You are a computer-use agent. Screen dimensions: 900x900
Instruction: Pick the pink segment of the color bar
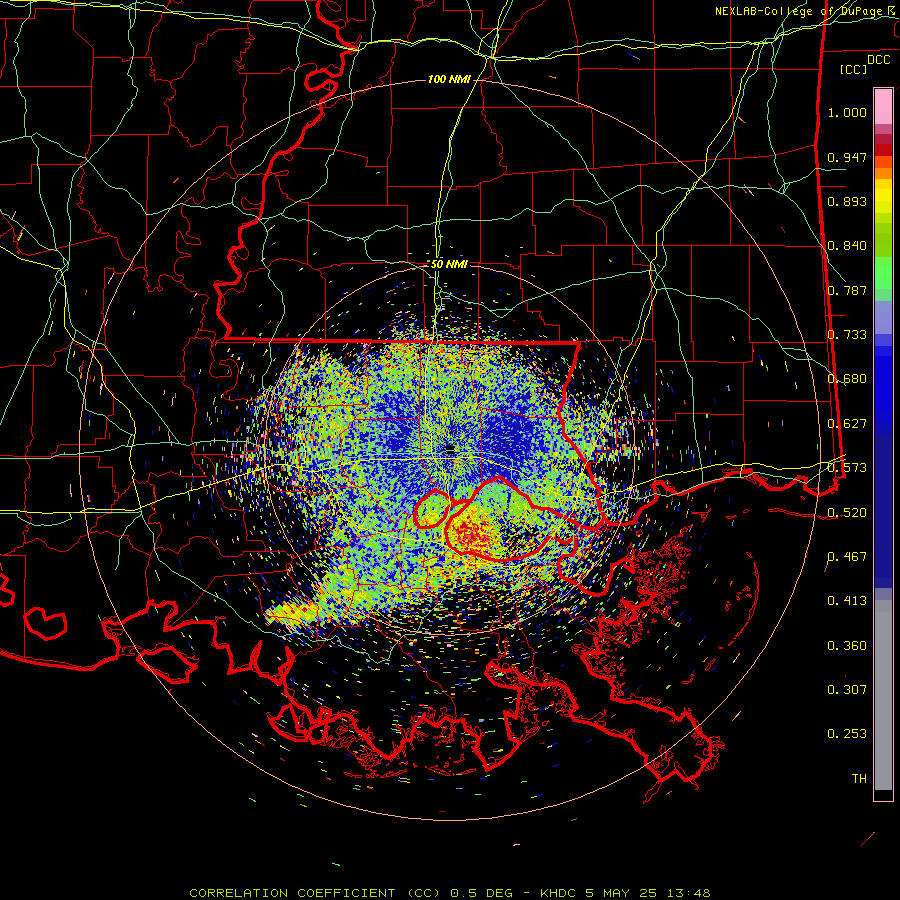click(883, 107)
